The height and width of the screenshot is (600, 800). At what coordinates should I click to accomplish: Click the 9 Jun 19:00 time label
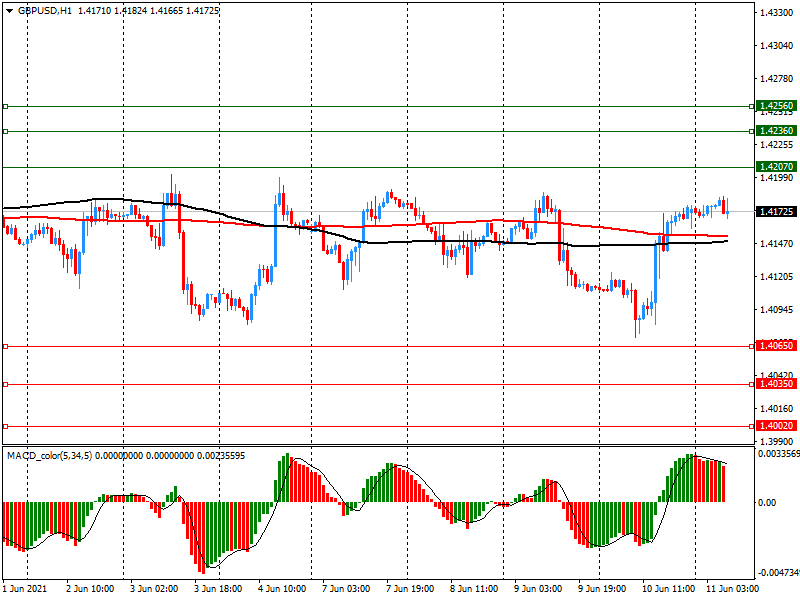pos(602,589)
